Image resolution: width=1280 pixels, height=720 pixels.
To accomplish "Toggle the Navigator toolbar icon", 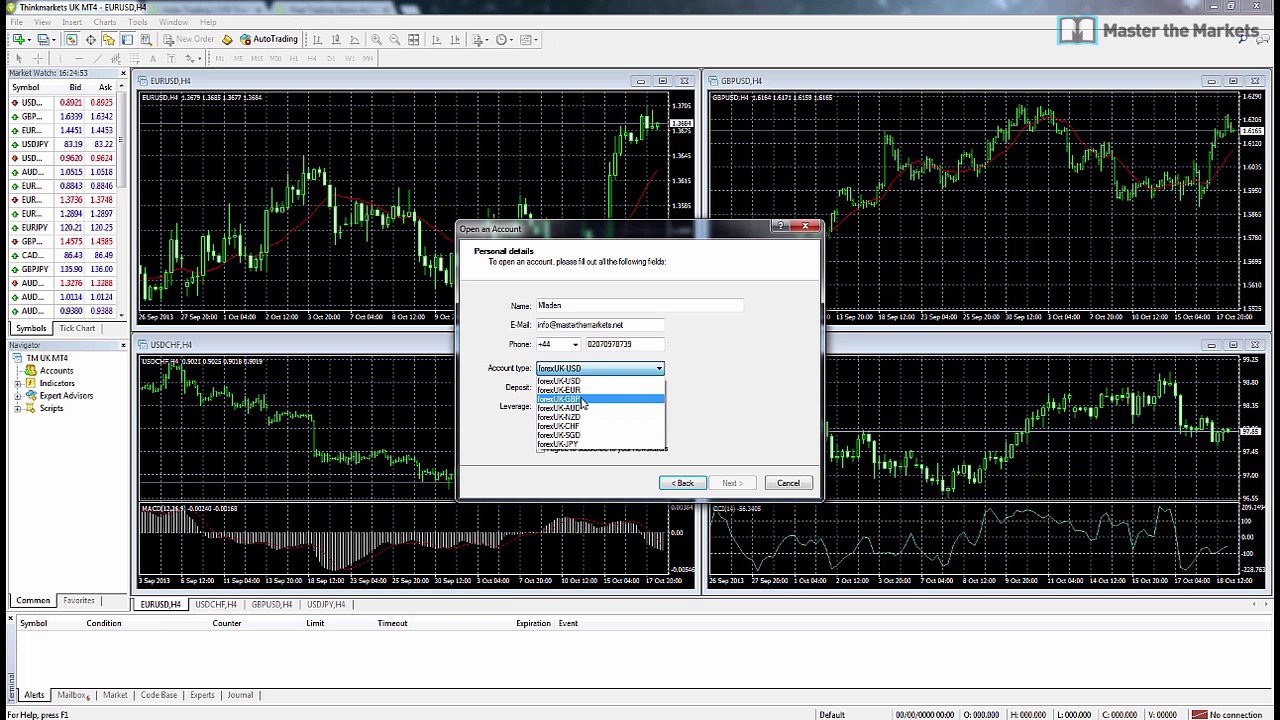I will click(x=108, y=40).
